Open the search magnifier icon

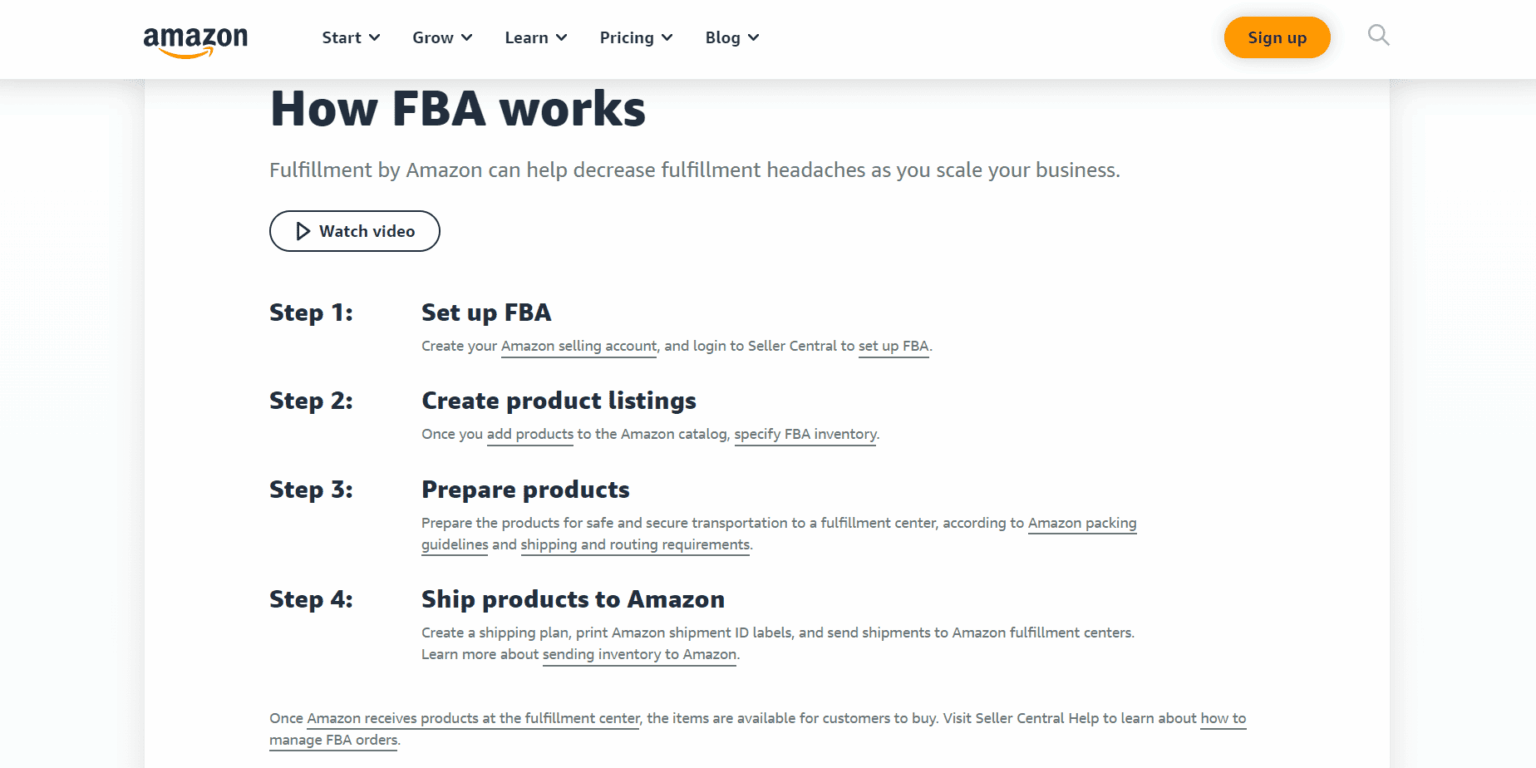pos(1378,35)
